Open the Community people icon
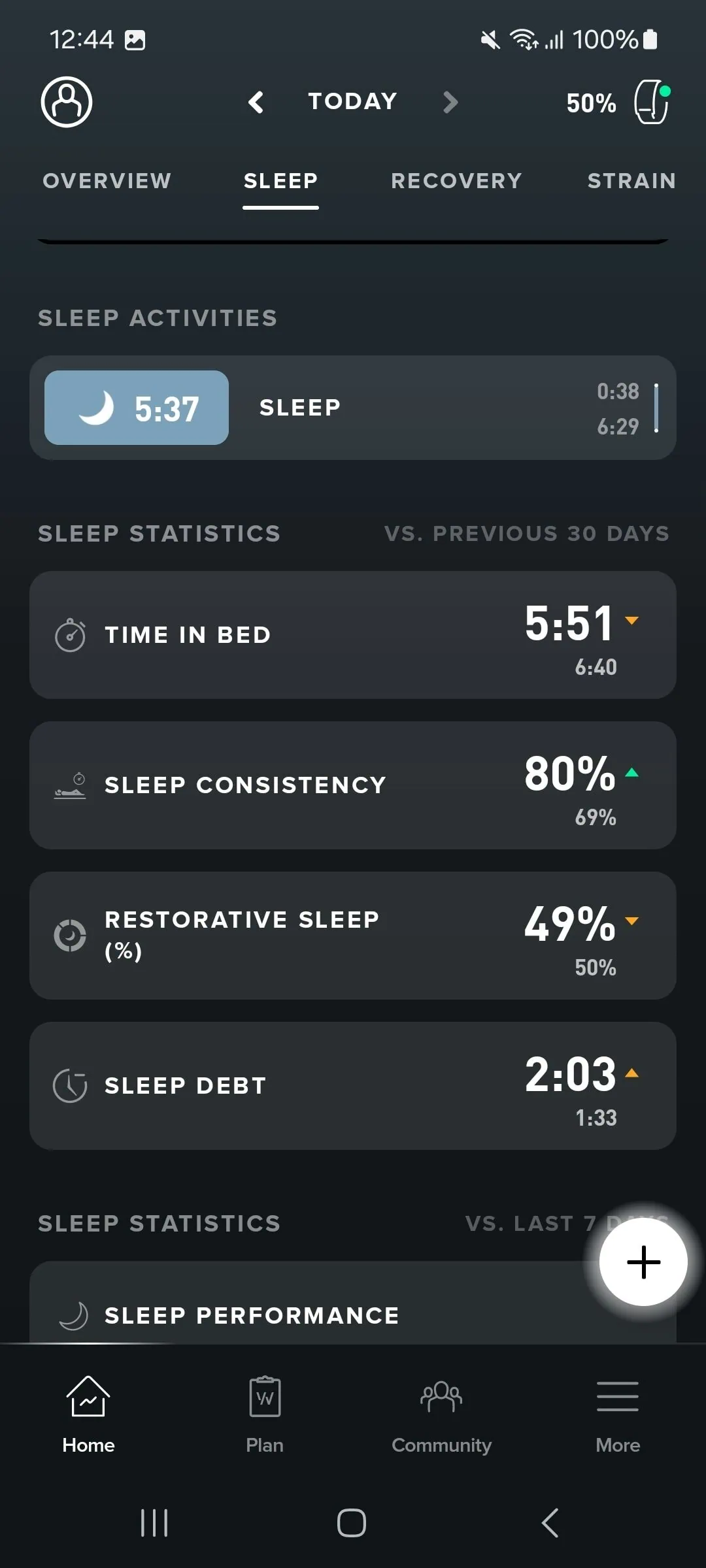Image resolution: width=706 pixels, height=1568 pixels. click(x=441, y=1397)
